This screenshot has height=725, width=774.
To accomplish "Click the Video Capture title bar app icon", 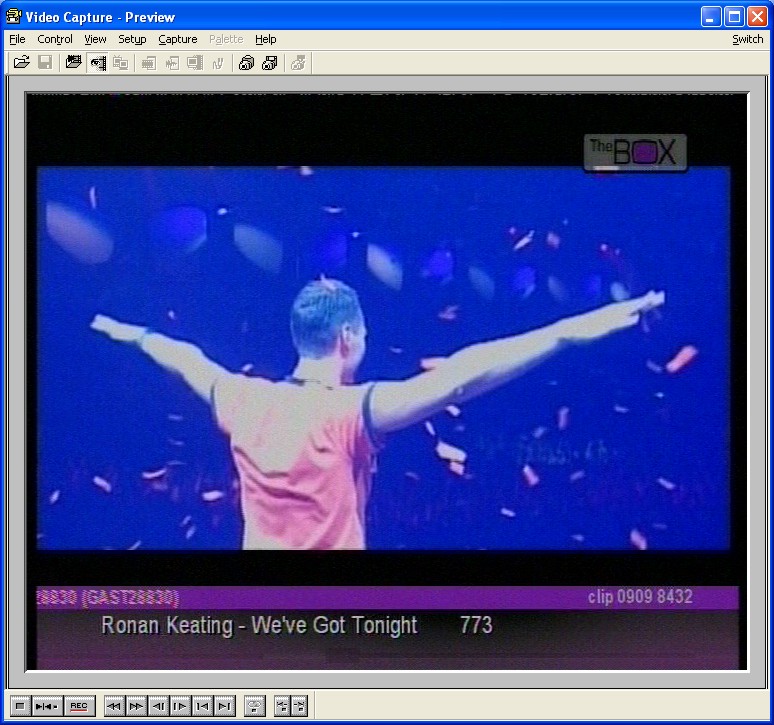I will (13, 16).
